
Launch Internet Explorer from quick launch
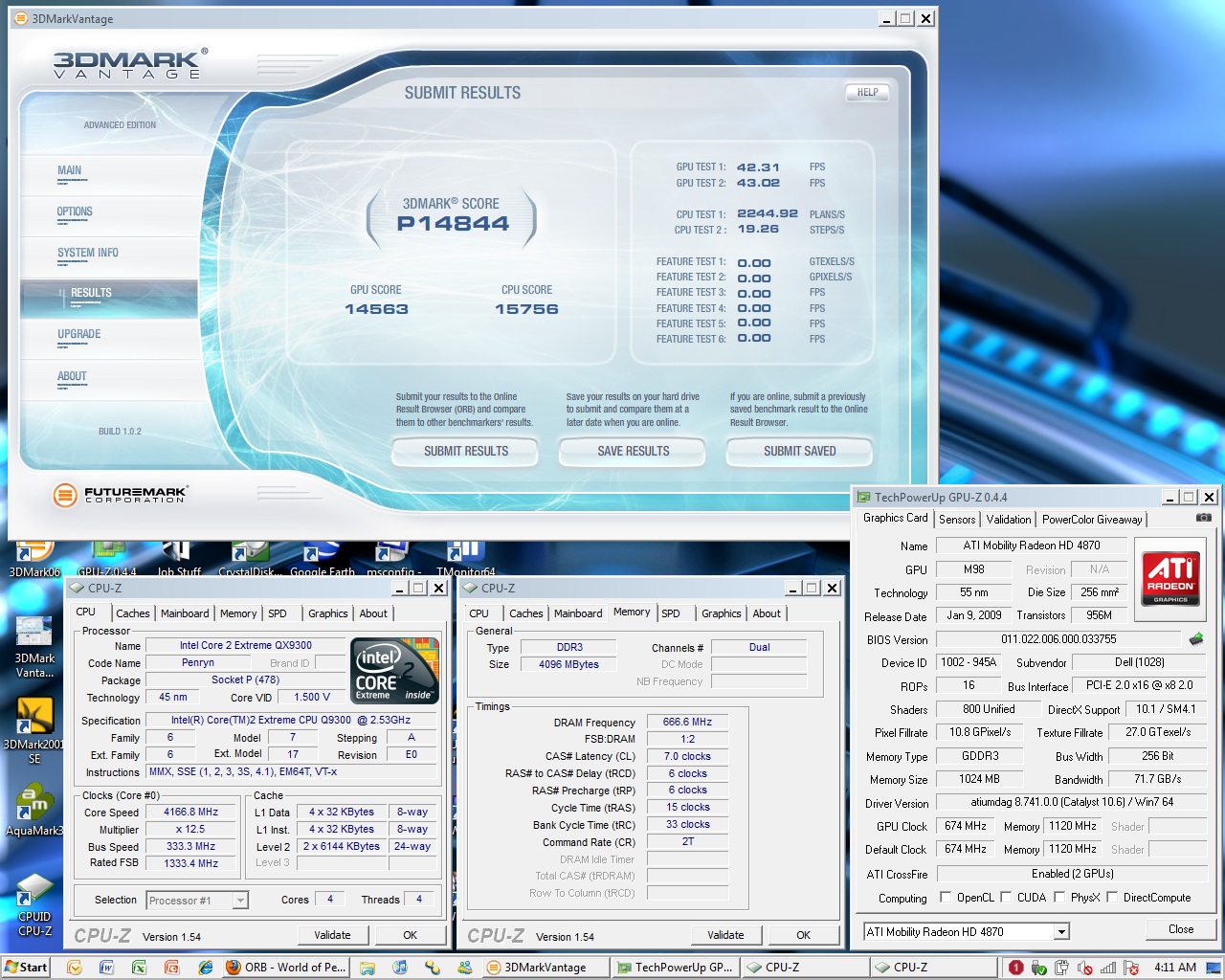[x=205, y=968]
